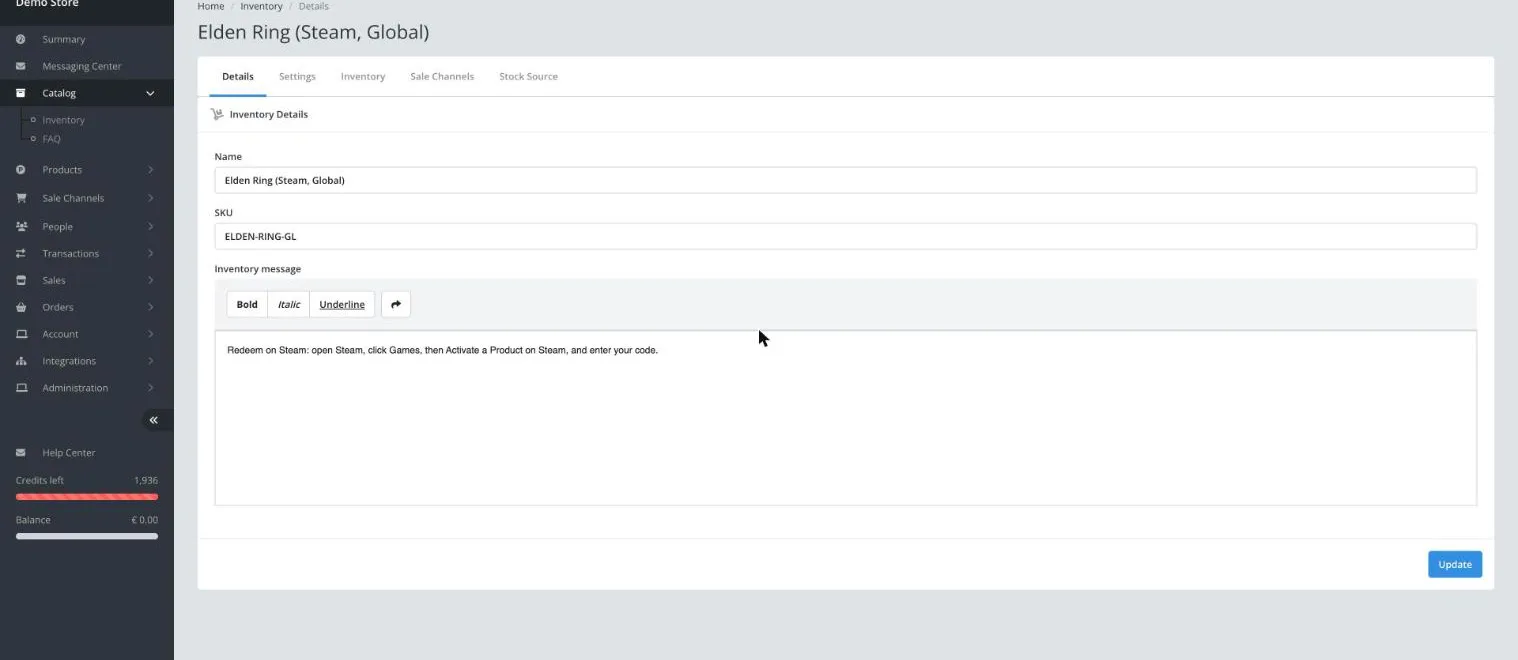Image resolution: width=1518 pixels, height=660 pixels.
Task: Click the Integrations sitemap icon
Action: [x=21, y=361]
